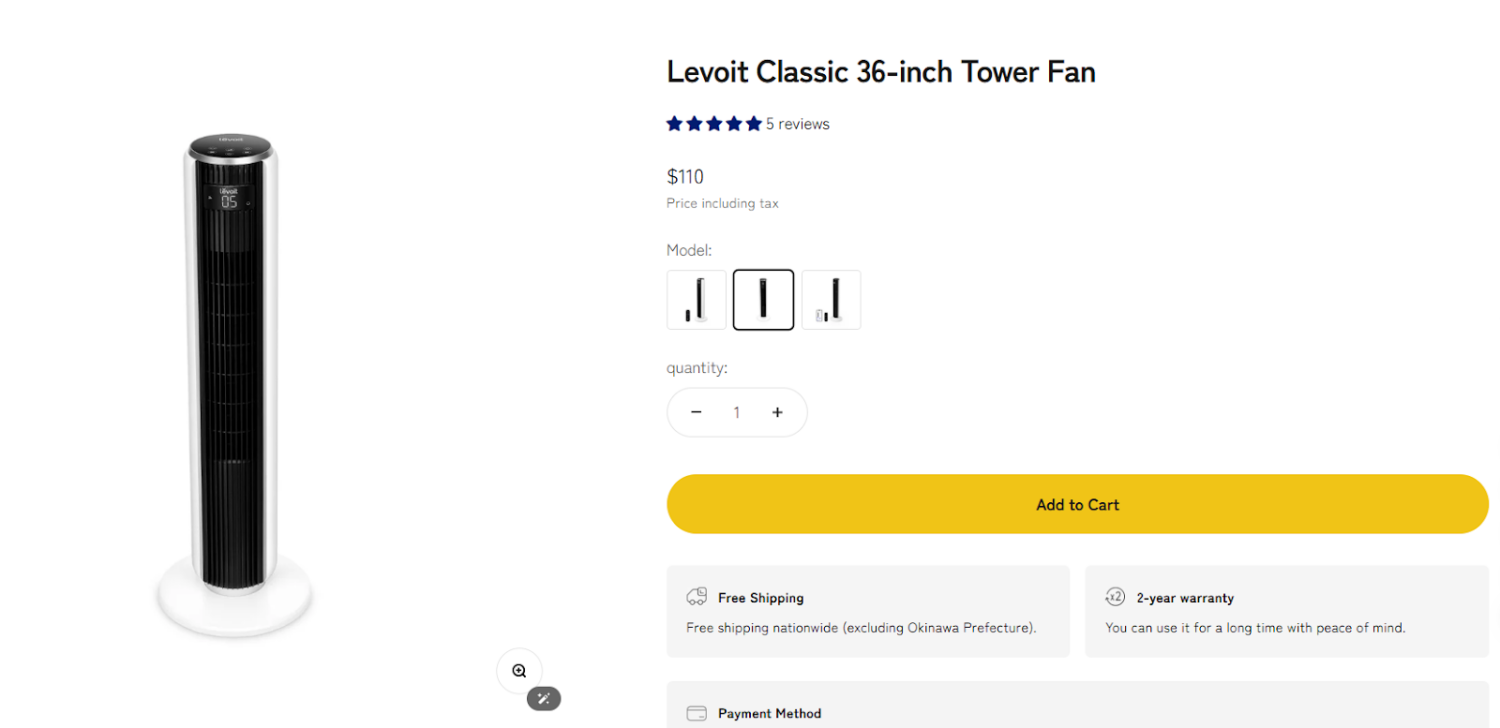The height and width of the screenshot is (728, 1500).
Task: Click the quantity number field
Action: [737, 412]
